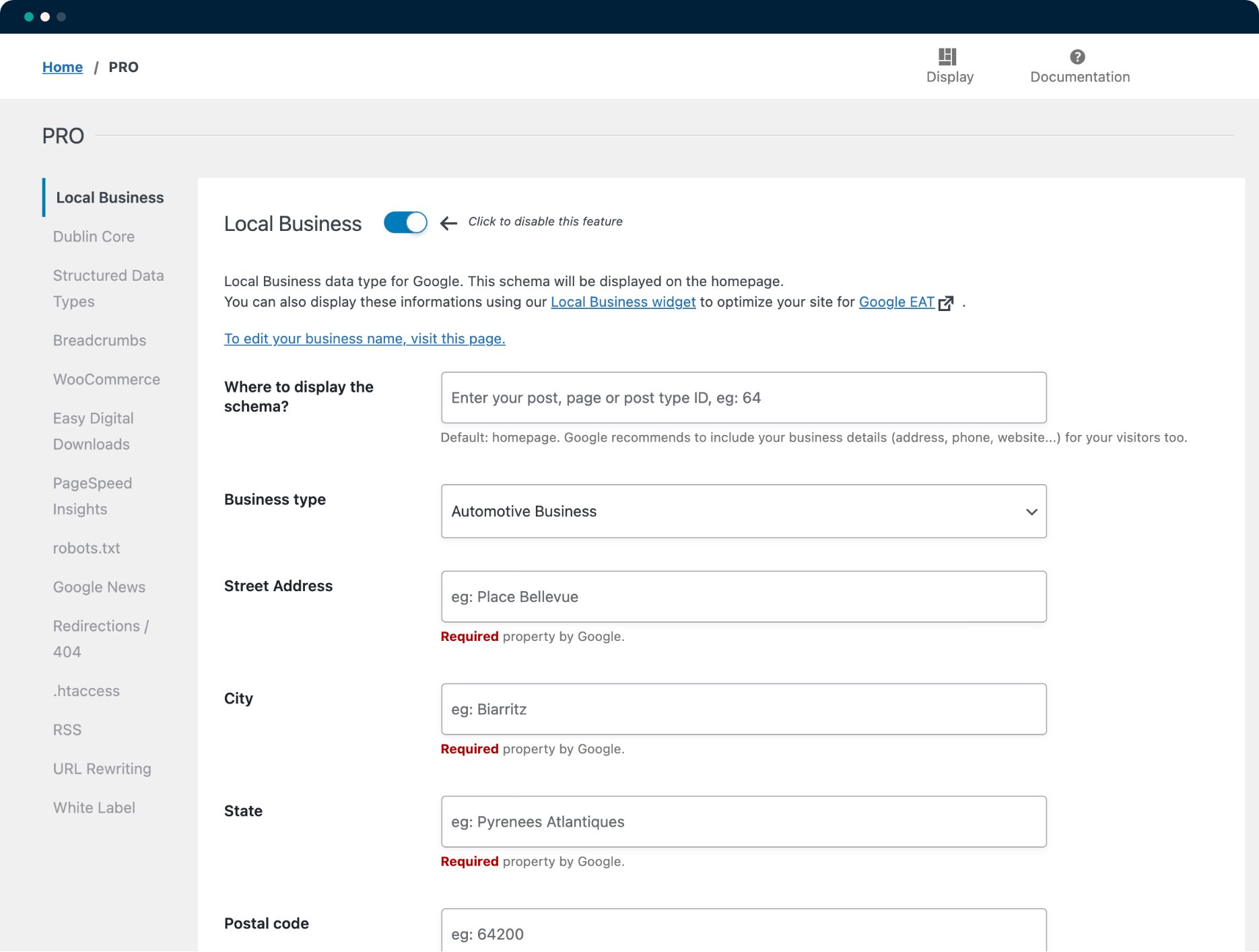Viewport: 1259px width, 952px height.
Task: Open the Dublin Core tab
Action: point(94,236)
